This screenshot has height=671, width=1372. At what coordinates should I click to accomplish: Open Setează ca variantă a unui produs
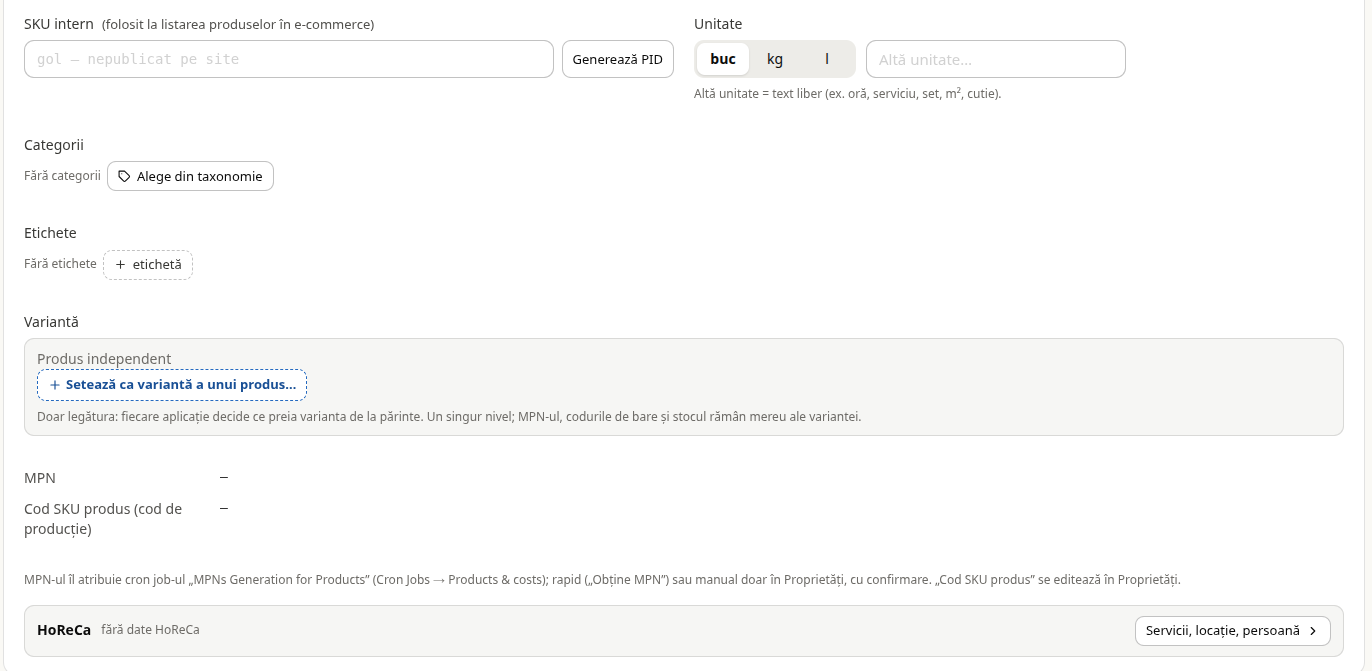[172, 385]
